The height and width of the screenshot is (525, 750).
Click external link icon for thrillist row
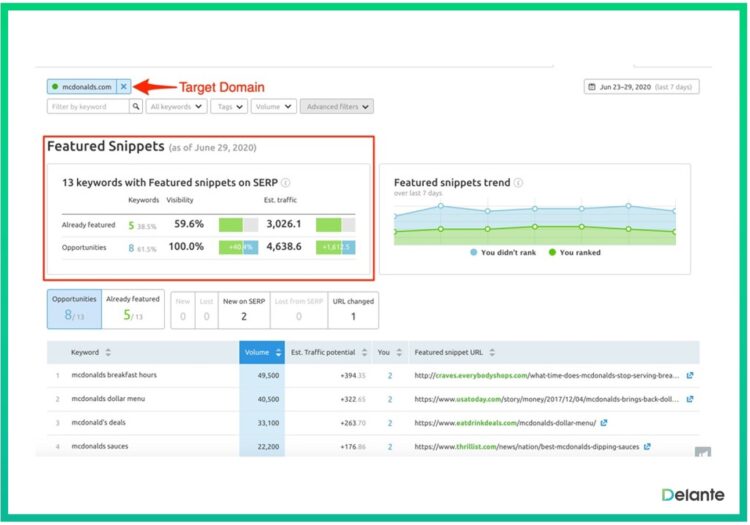pos(647,447)
